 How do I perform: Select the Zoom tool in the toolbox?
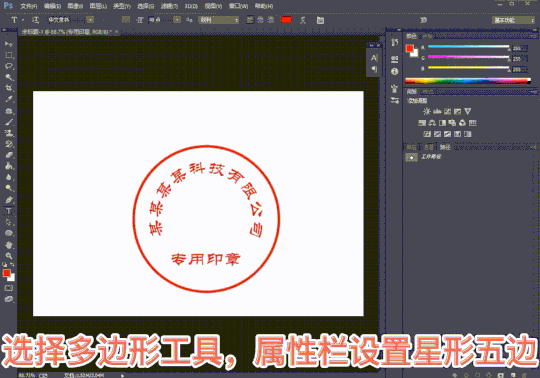click(x=9, y=256)
